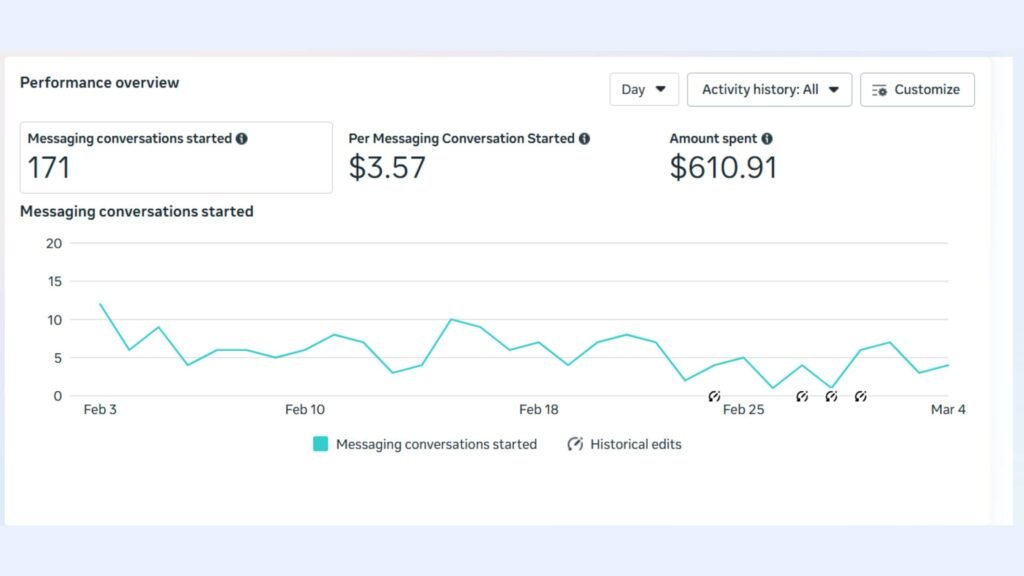Click the middle historical edit marker near Feb 27
The image size is (1024, 576).
(x=831, y=396)
